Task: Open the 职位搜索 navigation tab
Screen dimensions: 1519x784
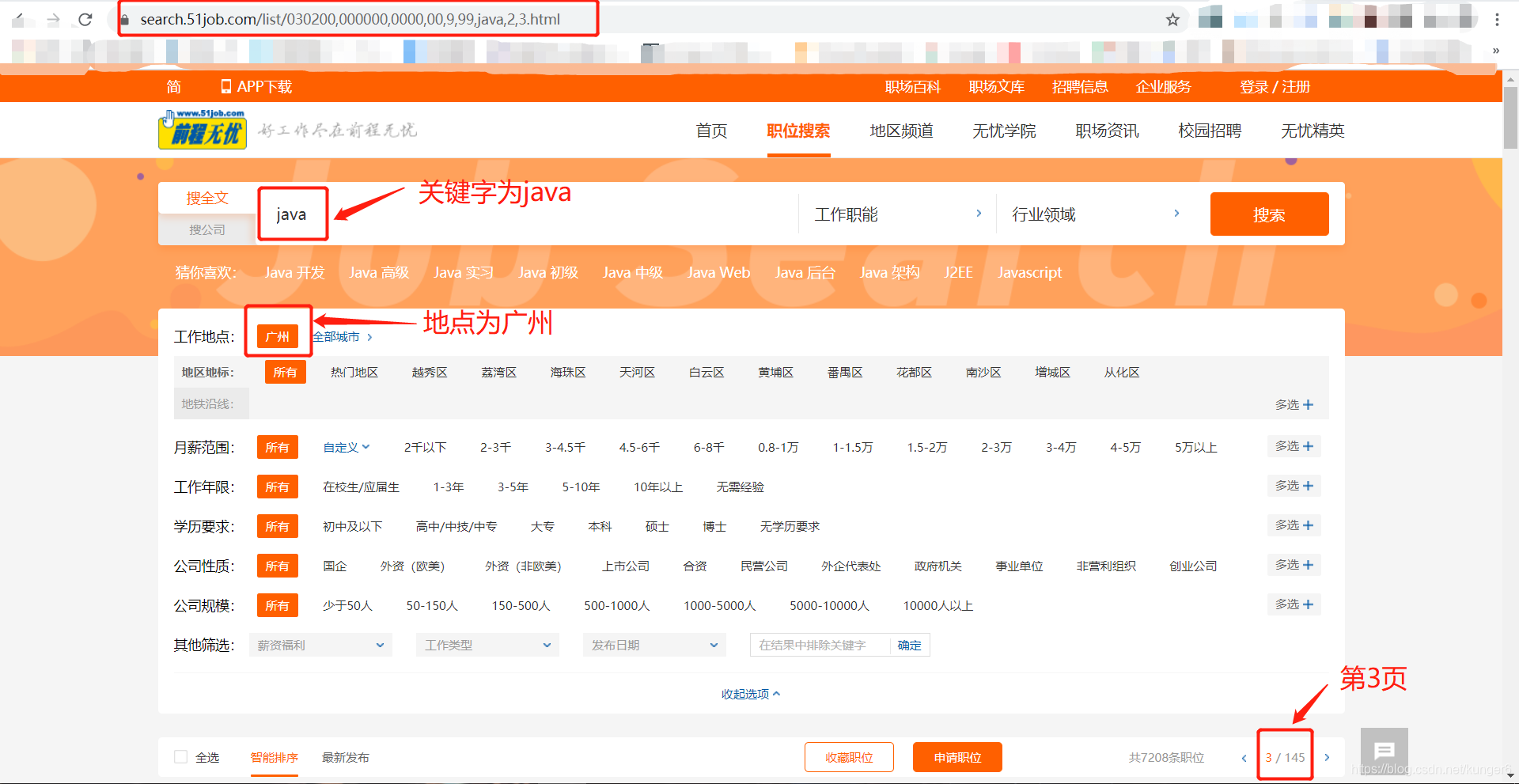Action: 798,131
